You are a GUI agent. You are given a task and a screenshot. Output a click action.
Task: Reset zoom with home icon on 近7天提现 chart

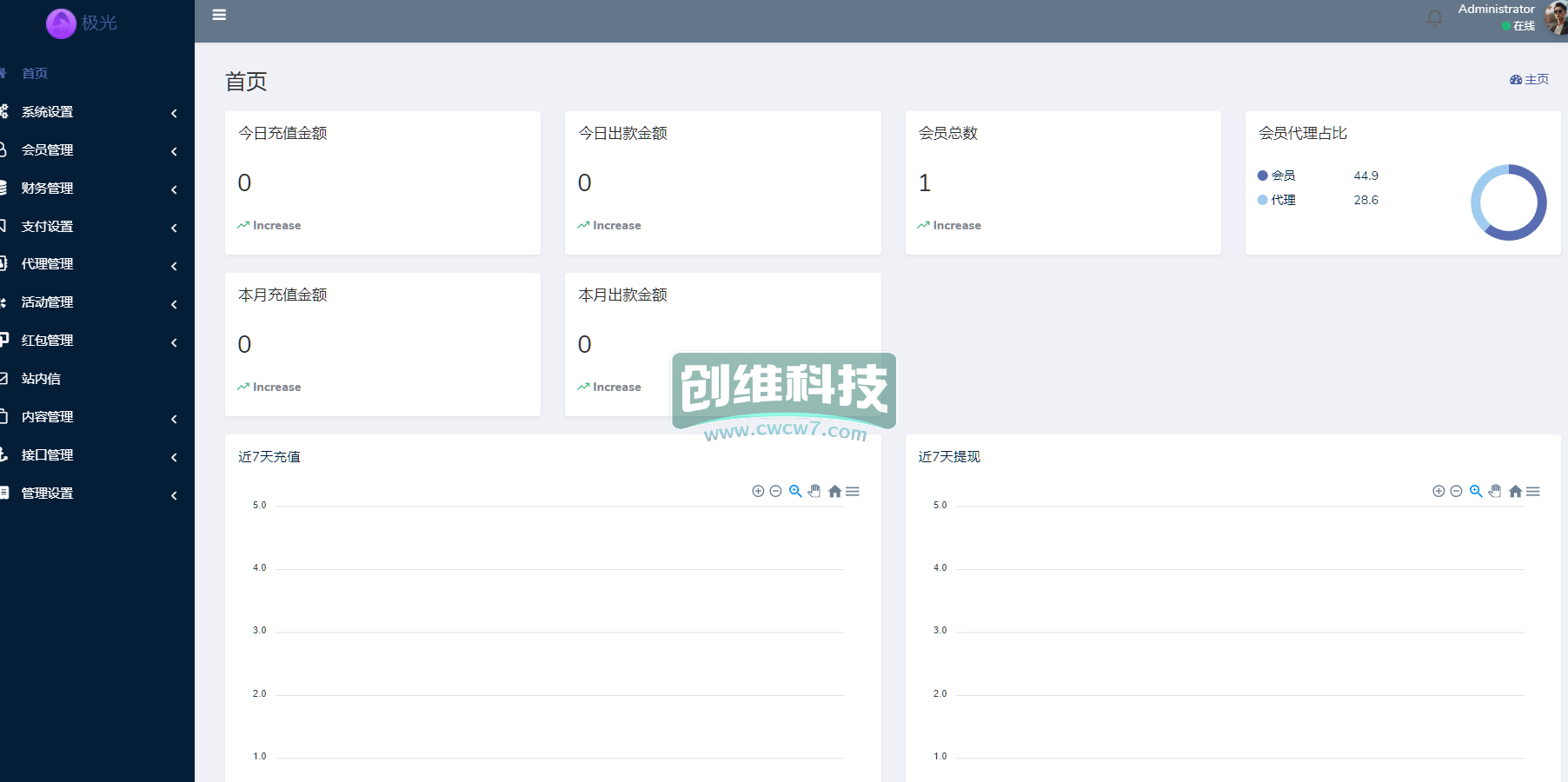tap(1515, 491)
